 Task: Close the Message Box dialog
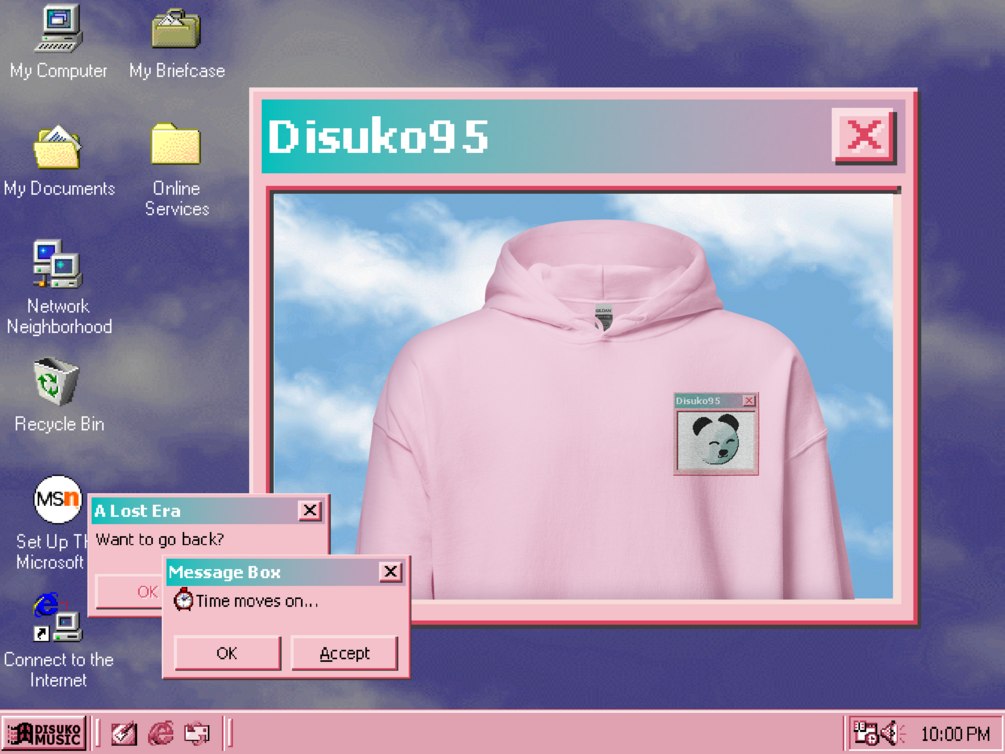(390, 571)
